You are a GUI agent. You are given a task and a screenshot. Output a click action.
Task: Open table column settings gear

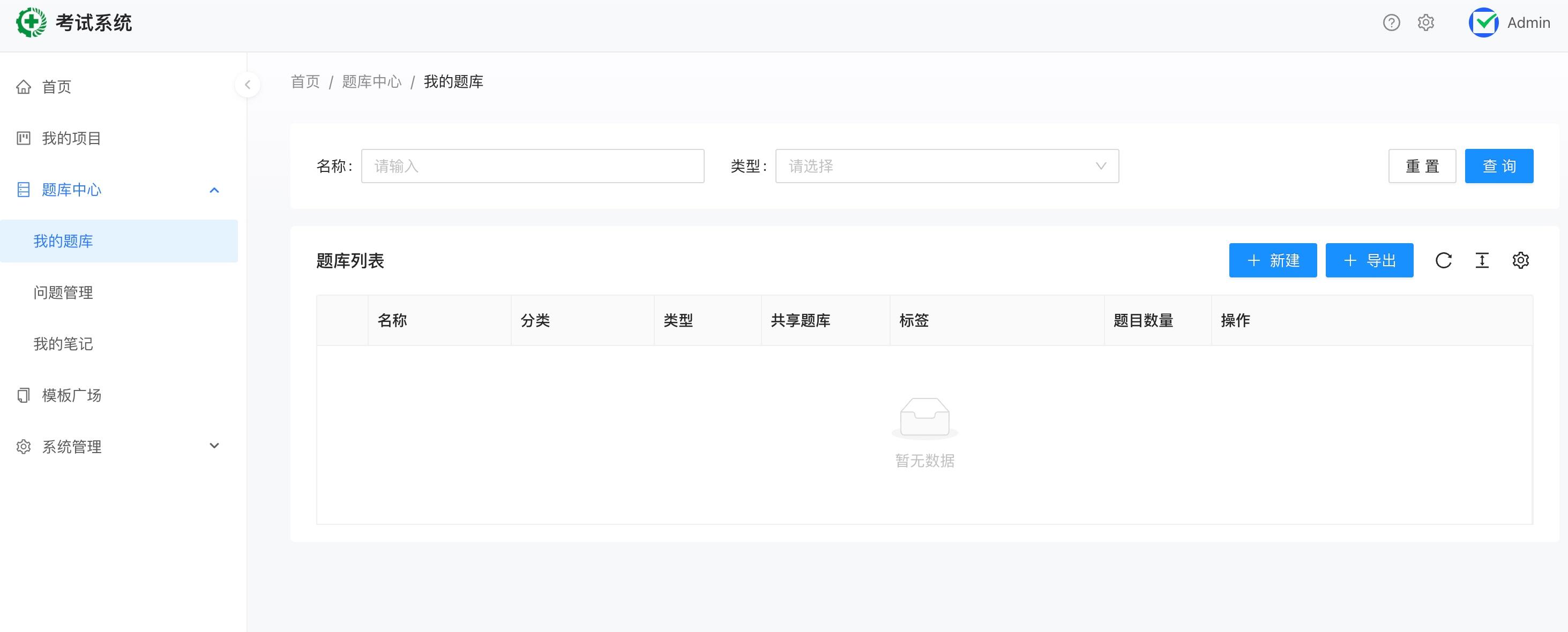pos(1520,260)
